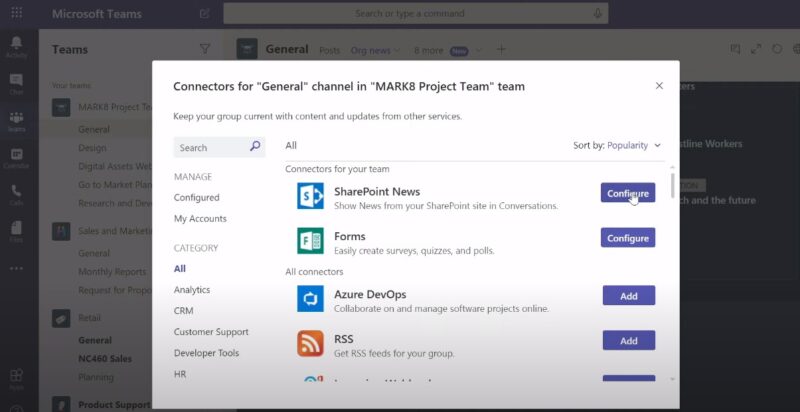Click the Azure DevOps connector icon
Viewport: 800px width, 412px height.
[x=310, y=298]
